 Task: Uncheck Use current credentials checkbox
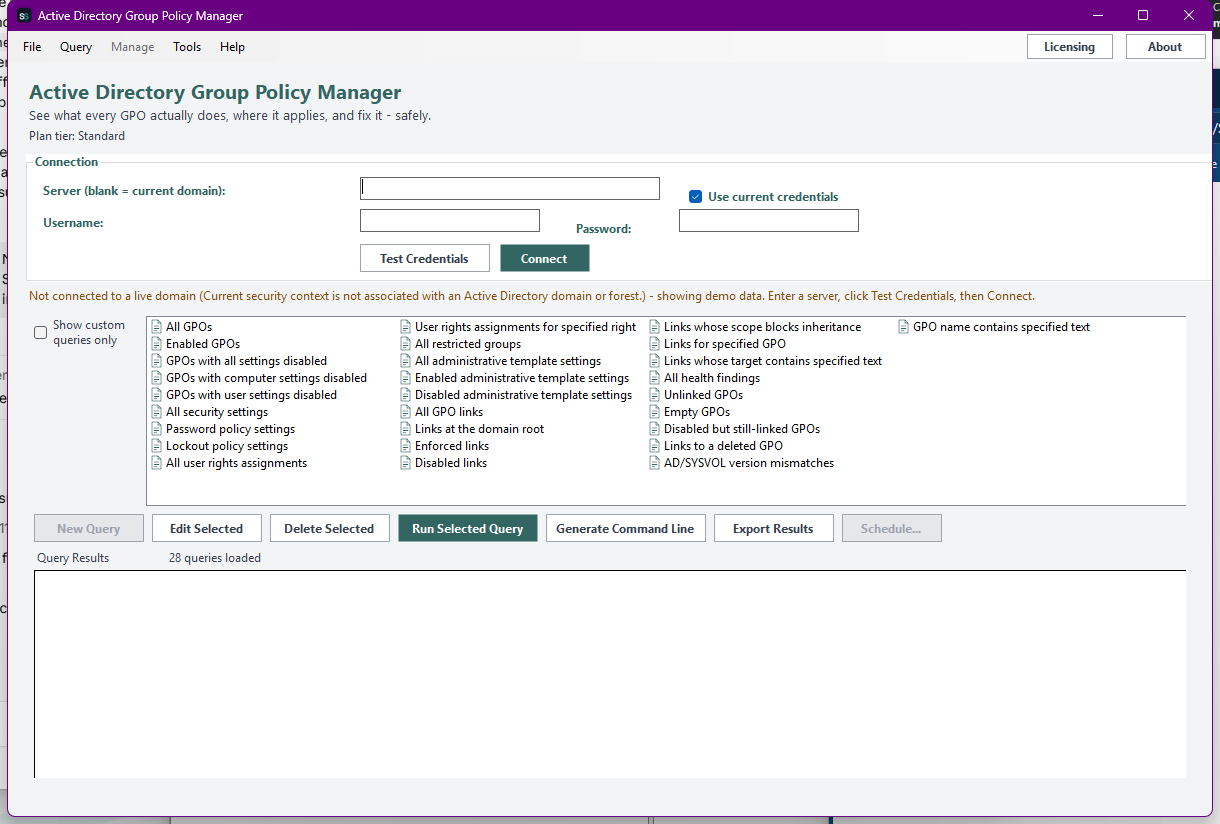(x=696, y=197)
